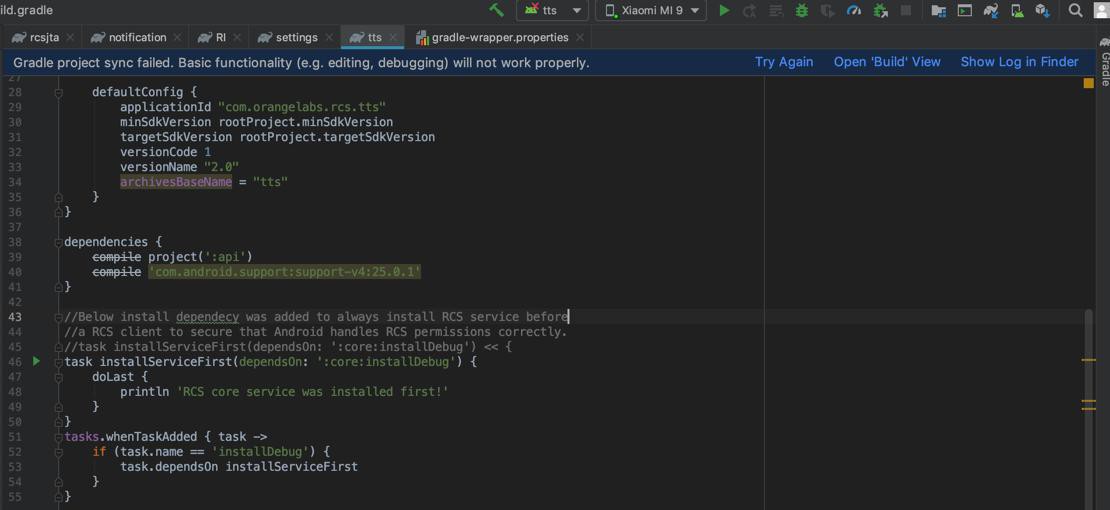The height and width of the screenshot is (510, 1110).
Task: Start debugging with the green bug icon
Action: (801, 10)
